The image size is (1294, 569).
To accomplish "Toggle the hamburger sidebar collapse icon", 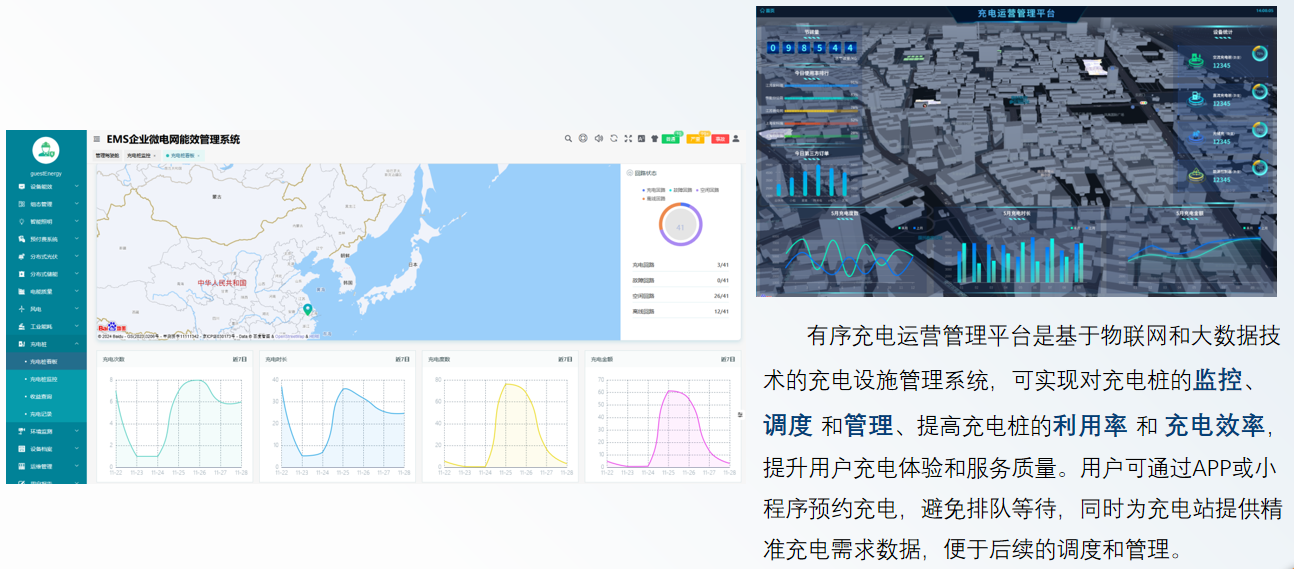I will click(97, 139).
